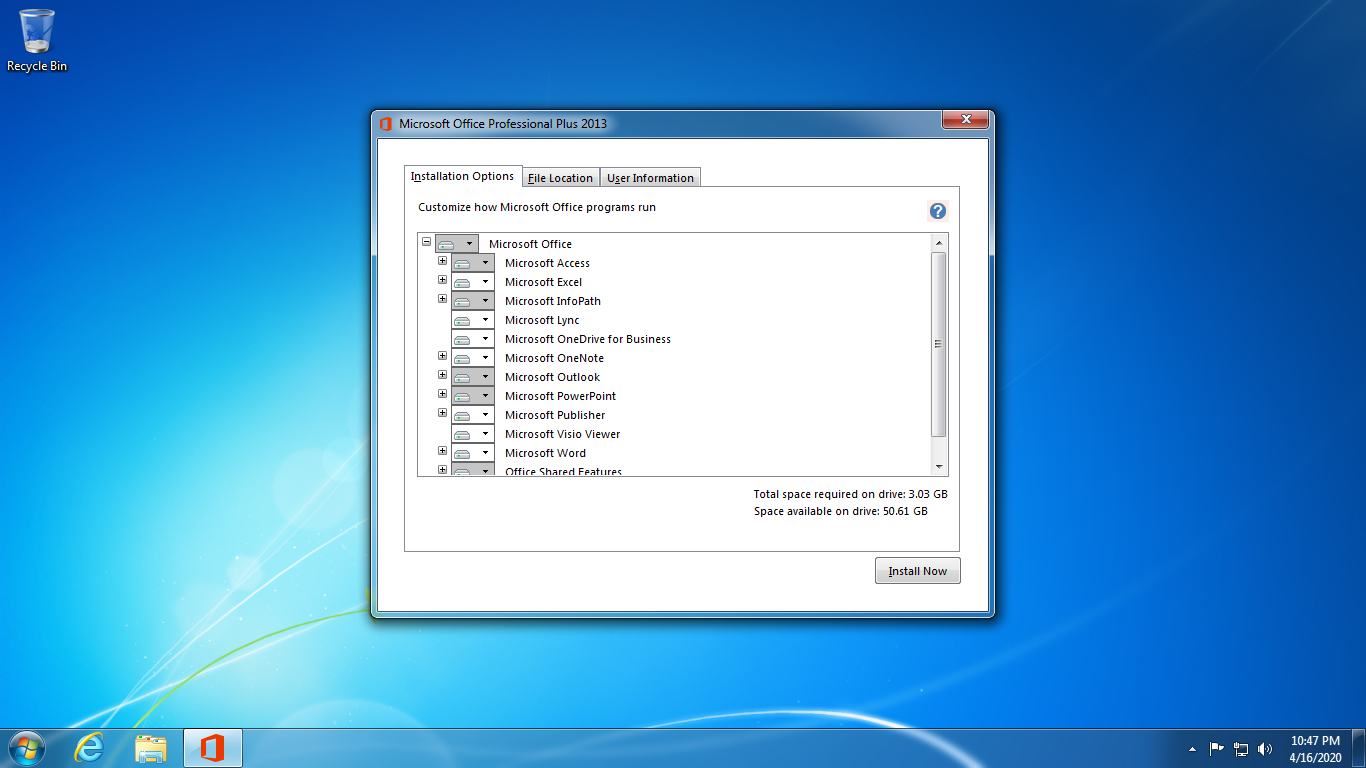Open install-state dropdown for Microsoft PowerPoint
The height and width of the screenshot is (768, 1366).
(x=473, y=396)
